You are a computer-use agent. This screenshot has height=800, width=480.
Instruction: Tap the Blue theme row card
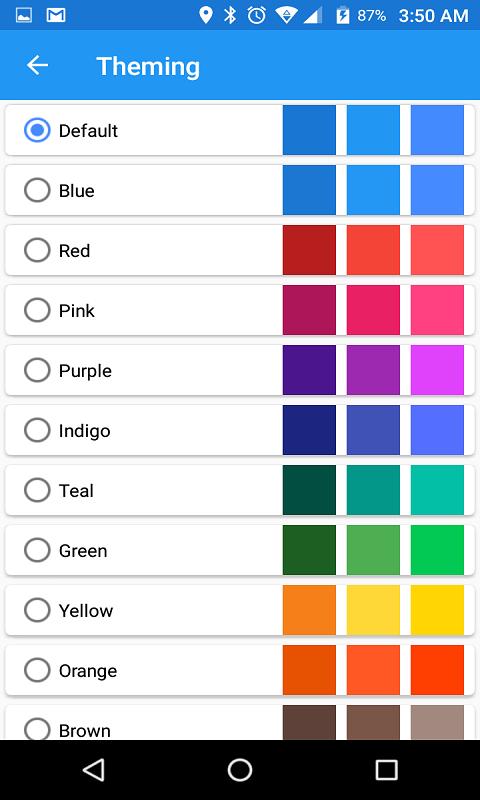[240, 190]
